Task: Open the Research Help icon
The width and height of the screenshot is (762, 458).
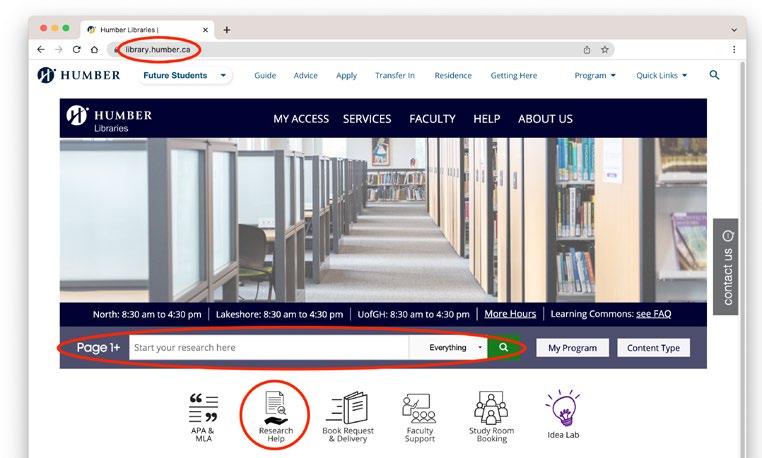Action: [275, 416]
